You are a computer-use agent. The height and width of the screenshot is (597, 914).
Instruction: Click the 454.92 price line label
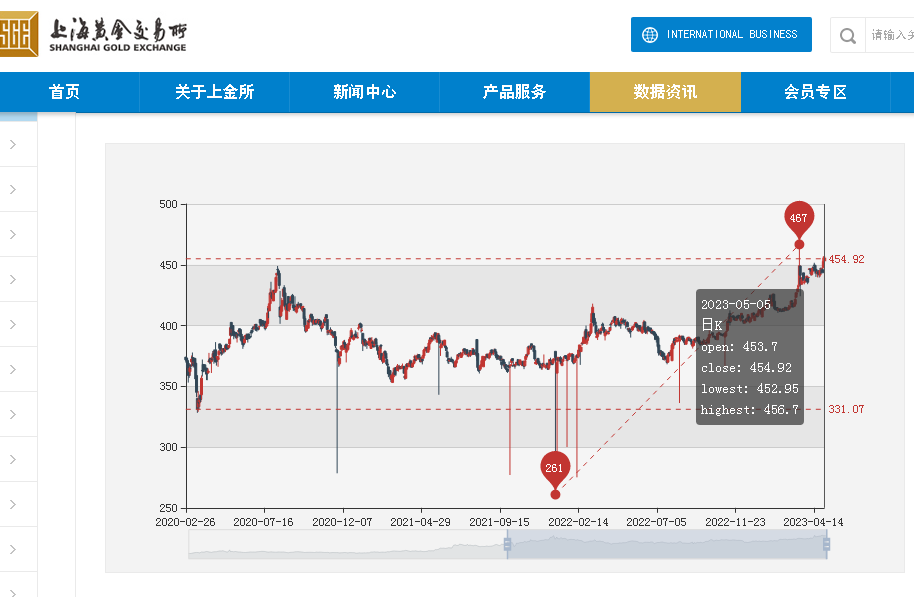[x=846, y=259]
